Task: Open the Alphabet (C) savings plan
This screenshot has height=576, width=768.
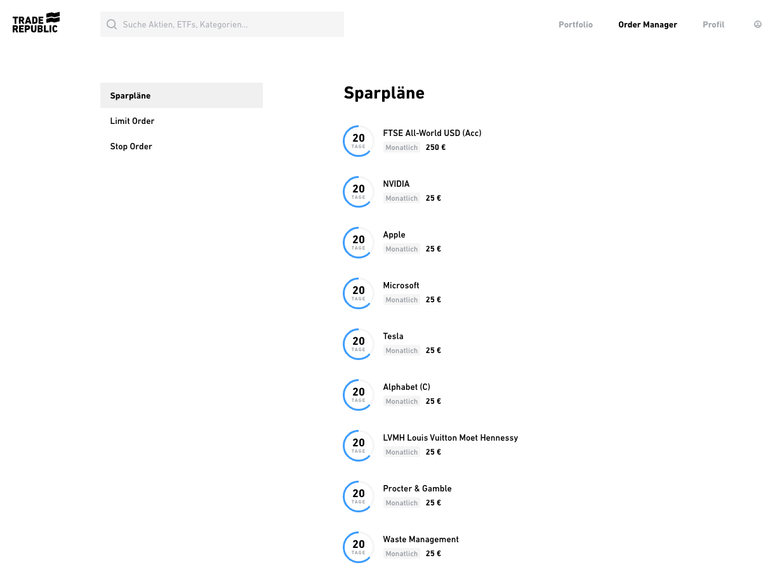Action: (406, 387)
